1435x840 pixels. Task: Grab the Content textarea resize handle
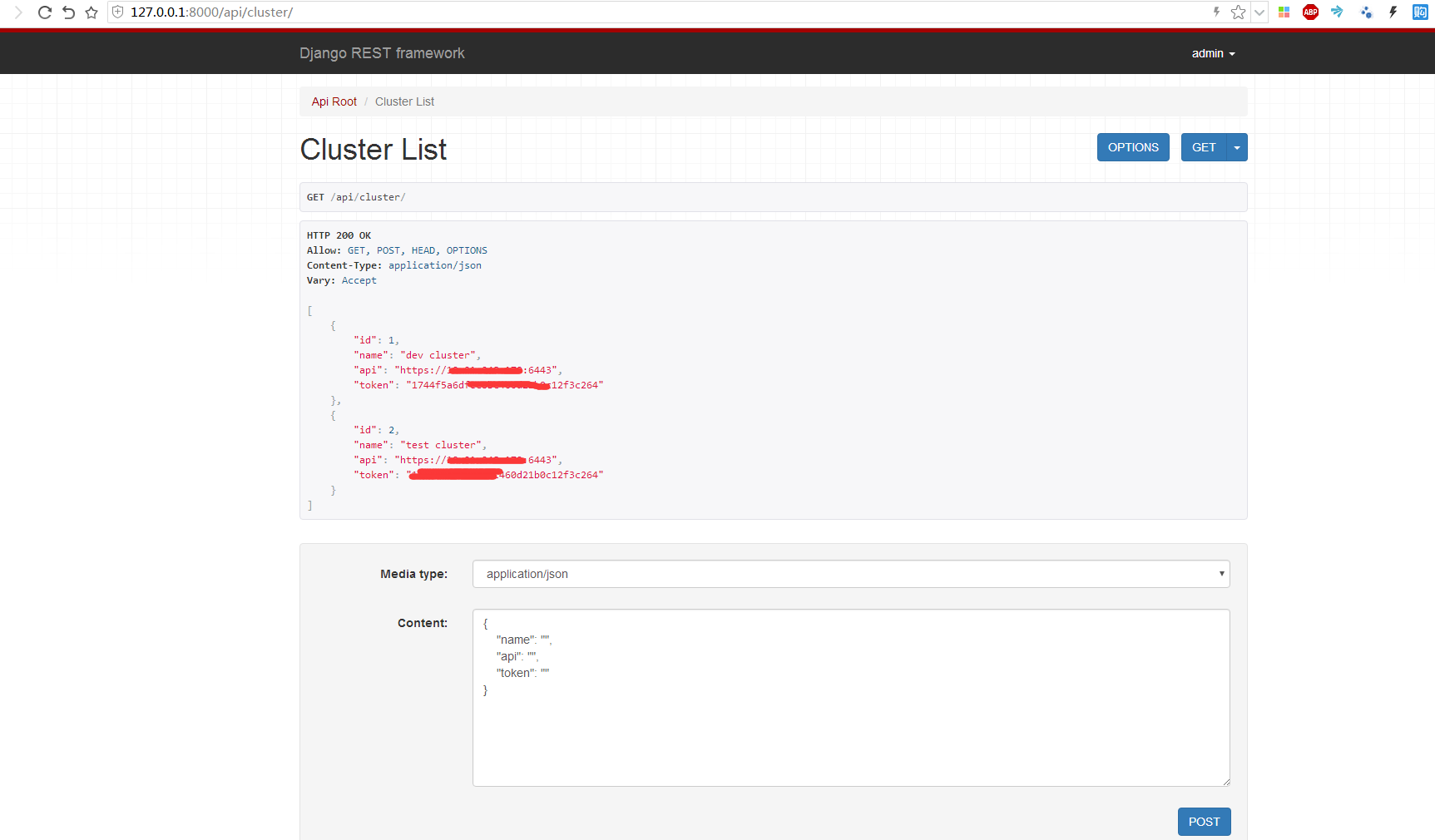[1225, 782]
